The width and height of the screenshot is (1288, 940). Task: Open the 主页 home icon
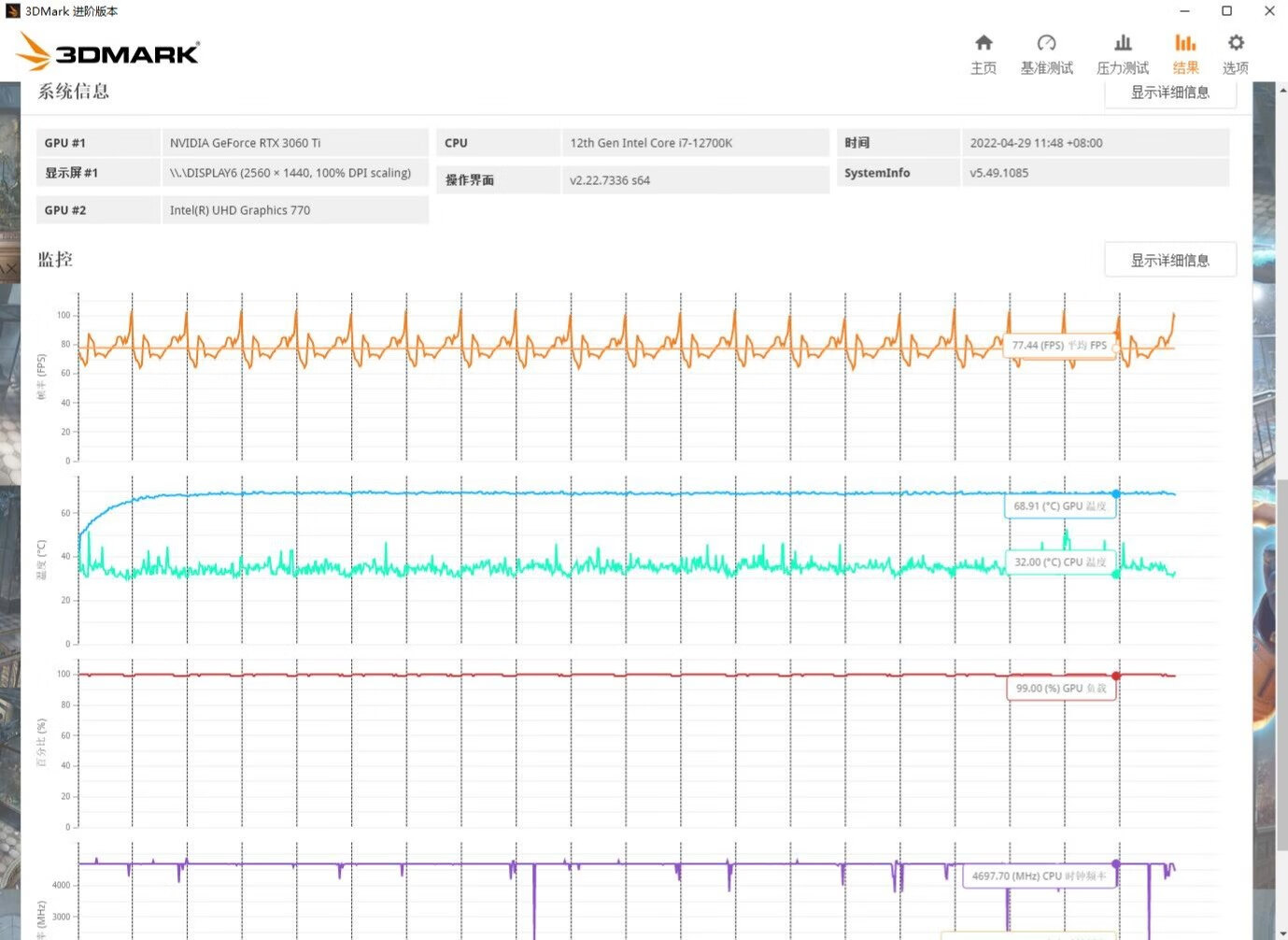(984, 43)
